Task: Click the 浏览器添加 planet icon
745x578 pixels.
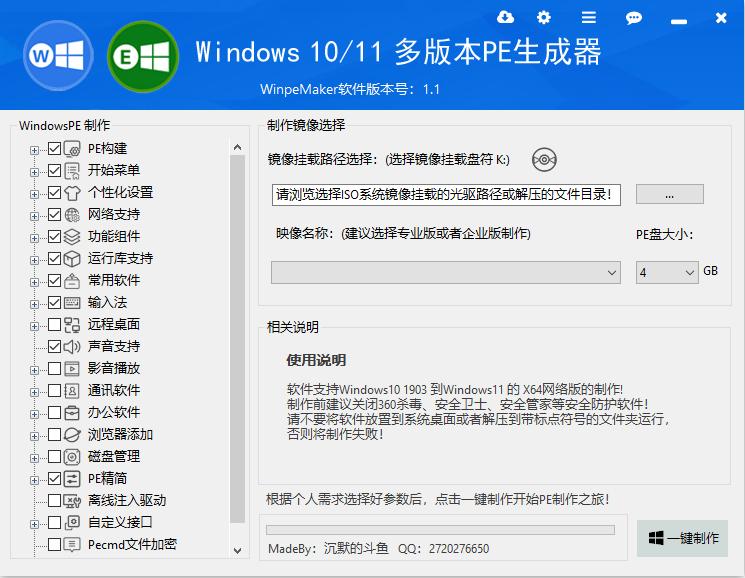Action: tap(72, 435)
